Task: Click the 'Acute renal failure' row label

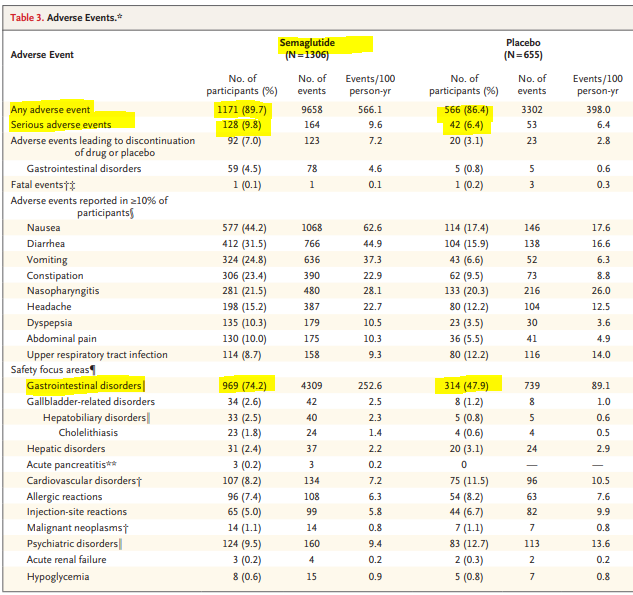Action: click(67, 560)
